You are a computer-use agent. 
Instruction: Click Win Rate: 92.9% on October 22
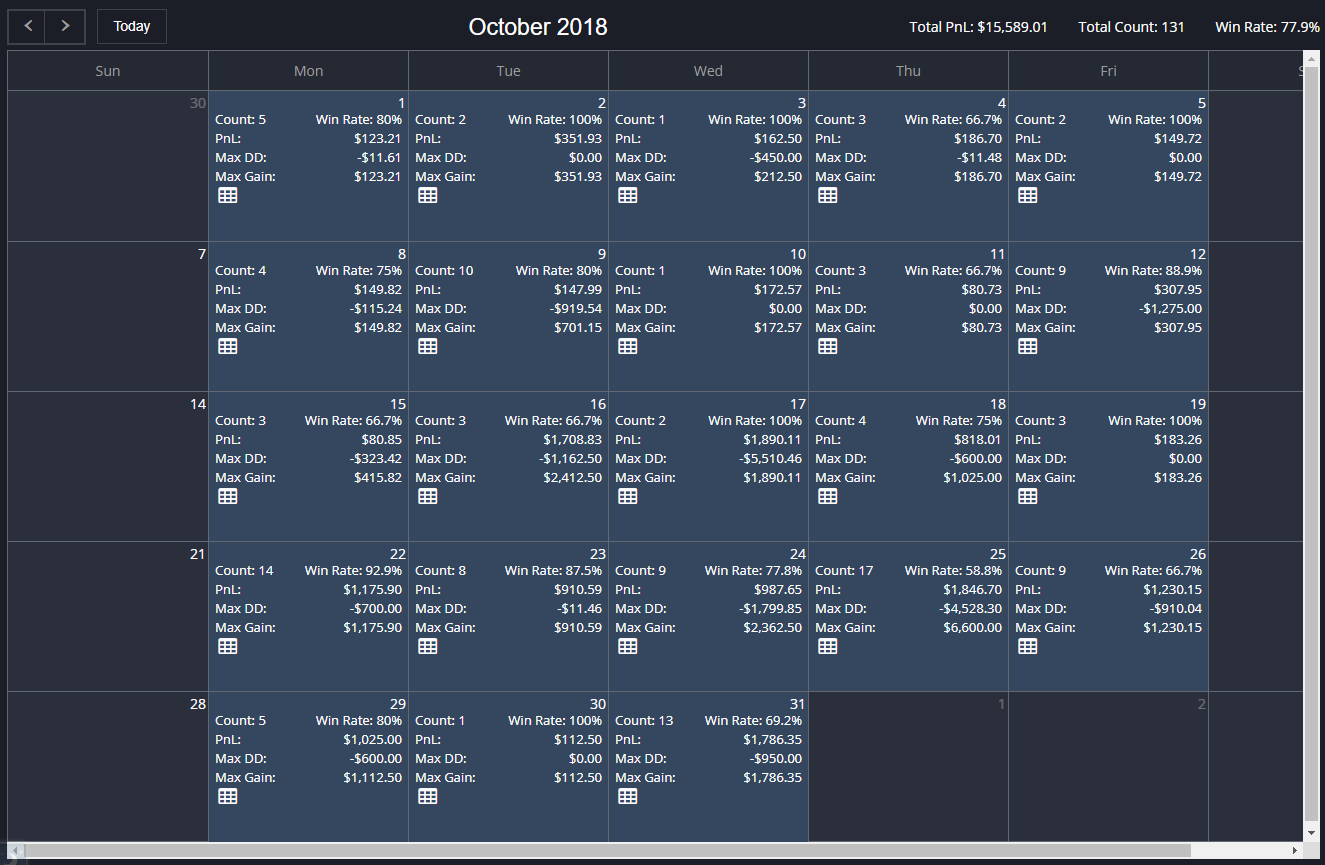coord(353,571)
